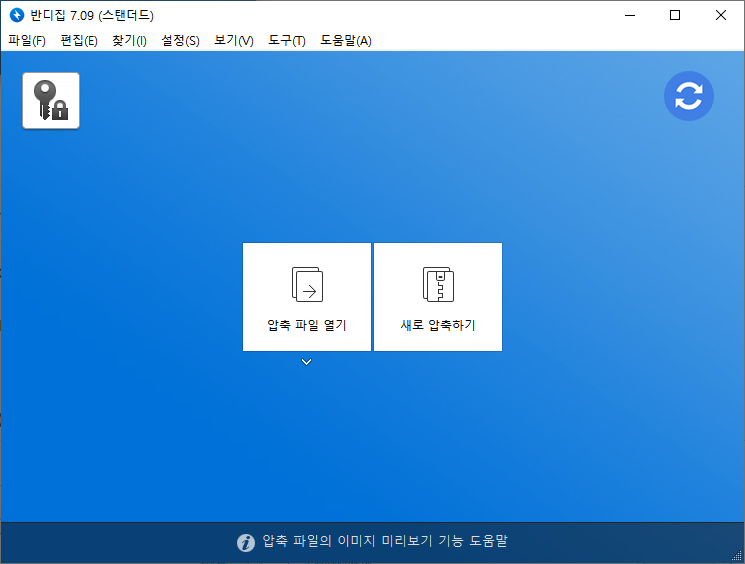Screen dimensions: 745x564
Task: Click the 새로 압축하기 tile
Action: (438, 297)
